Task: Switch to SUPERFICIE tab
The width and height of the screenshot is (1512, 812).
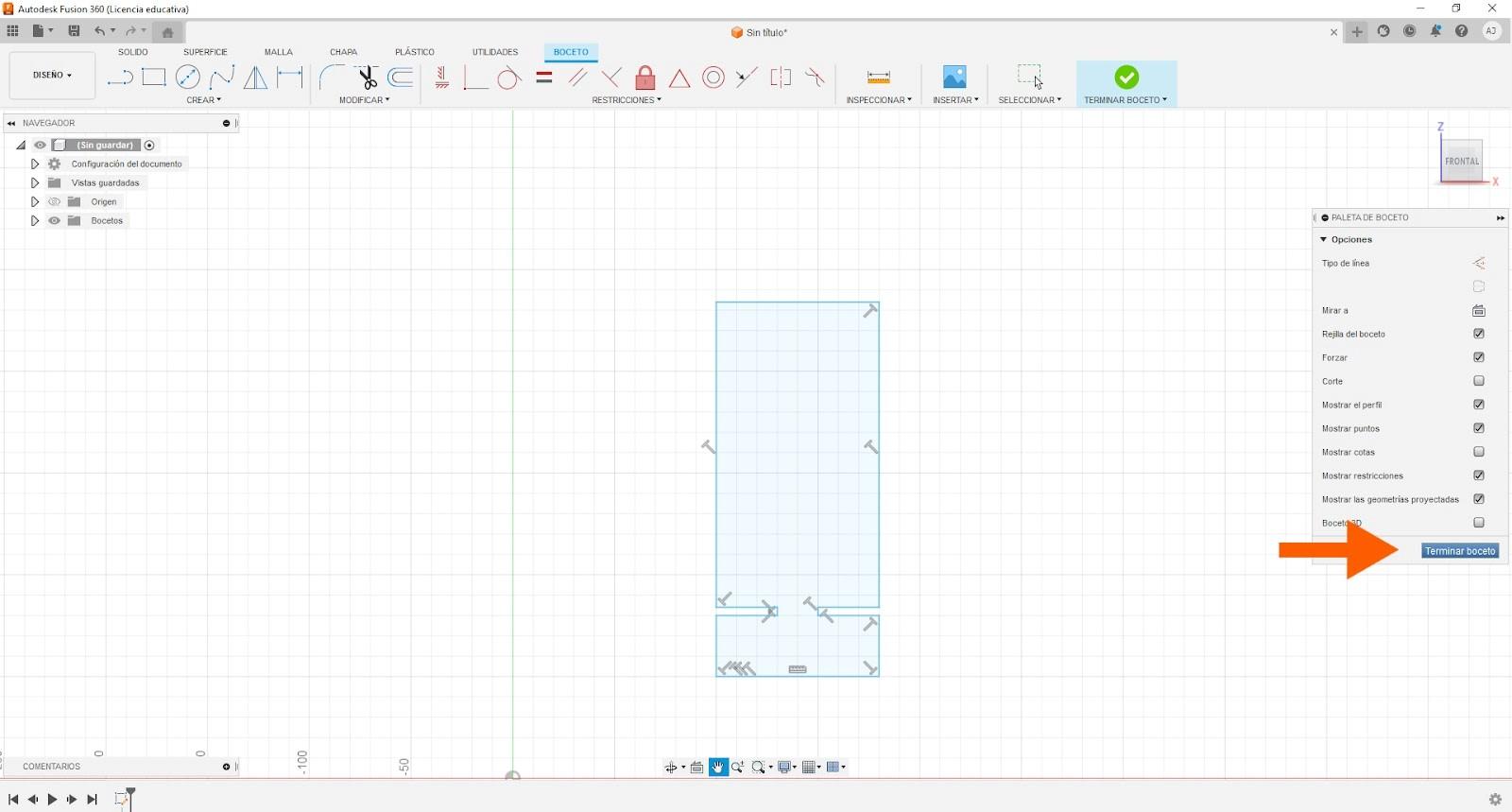Action: point(205,52)
